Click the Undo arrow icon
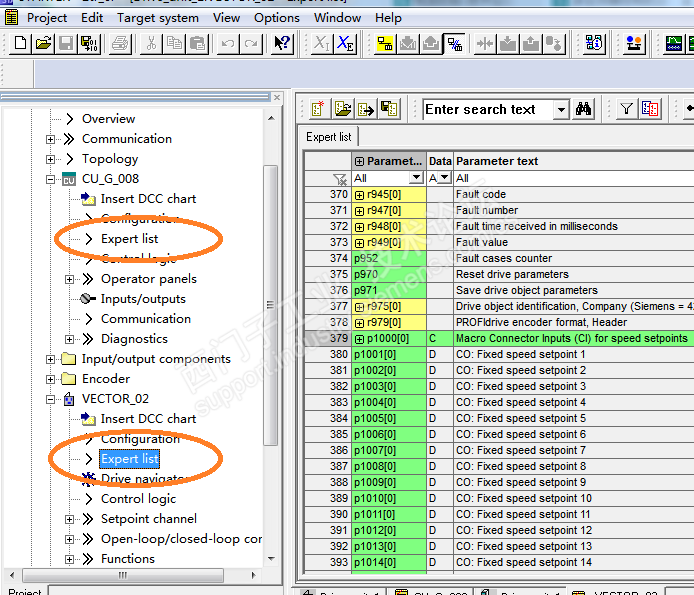 click(228, 43)
